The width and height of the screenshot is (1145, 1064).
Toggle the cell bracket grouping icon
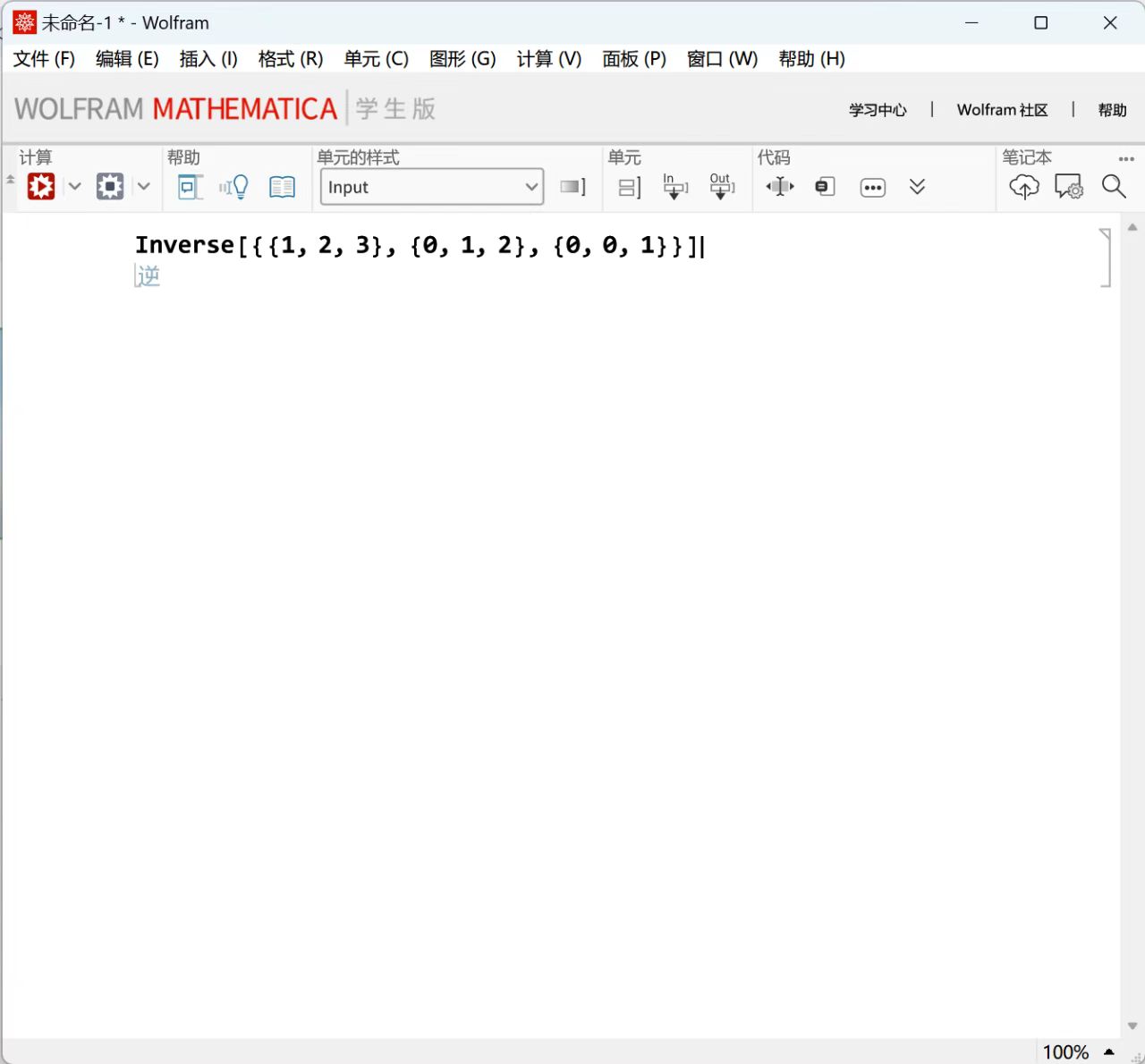pos(630,187)
